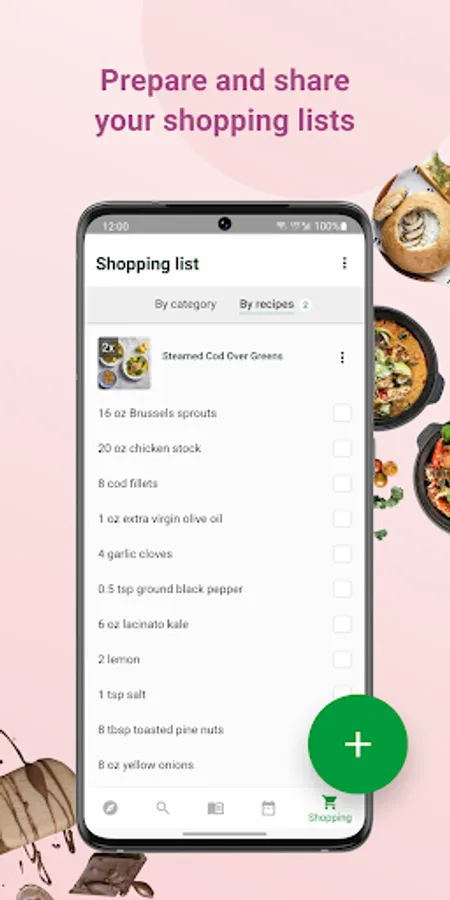Check off 16 oz Brussels sprouts
The image size is (450, 900).
[x=342, y=413]
